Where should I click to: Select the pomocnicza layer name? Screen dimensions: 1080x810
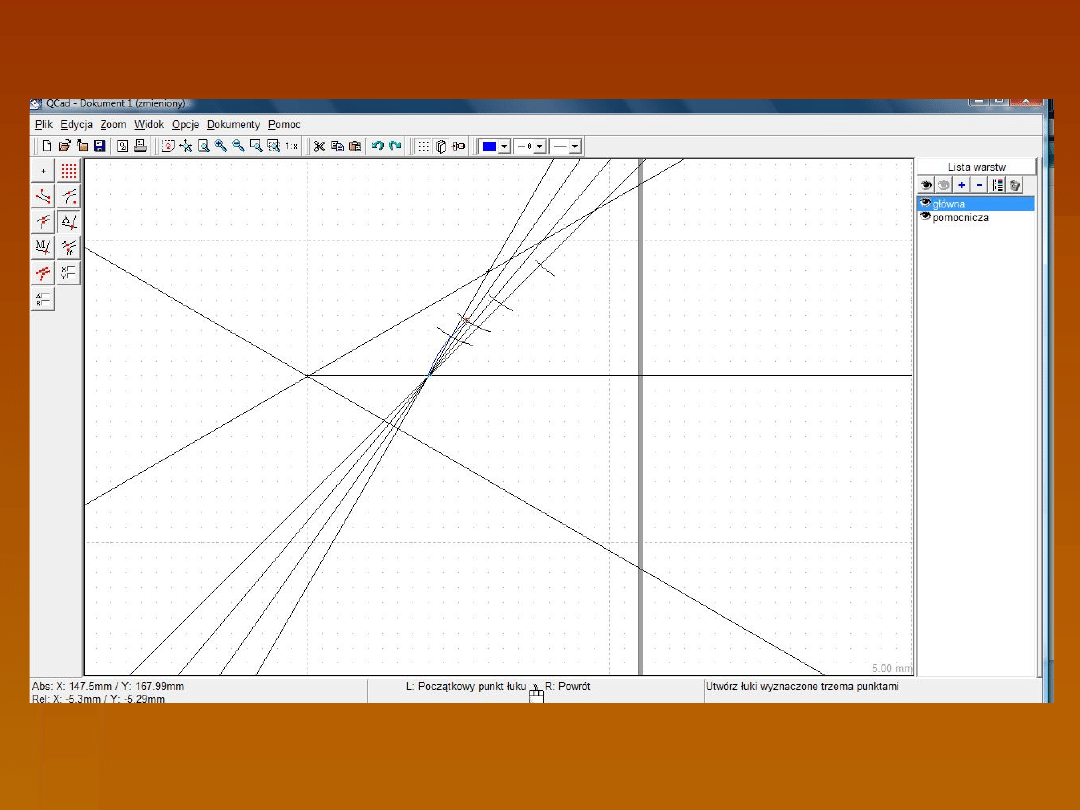(x=961, y=217)
